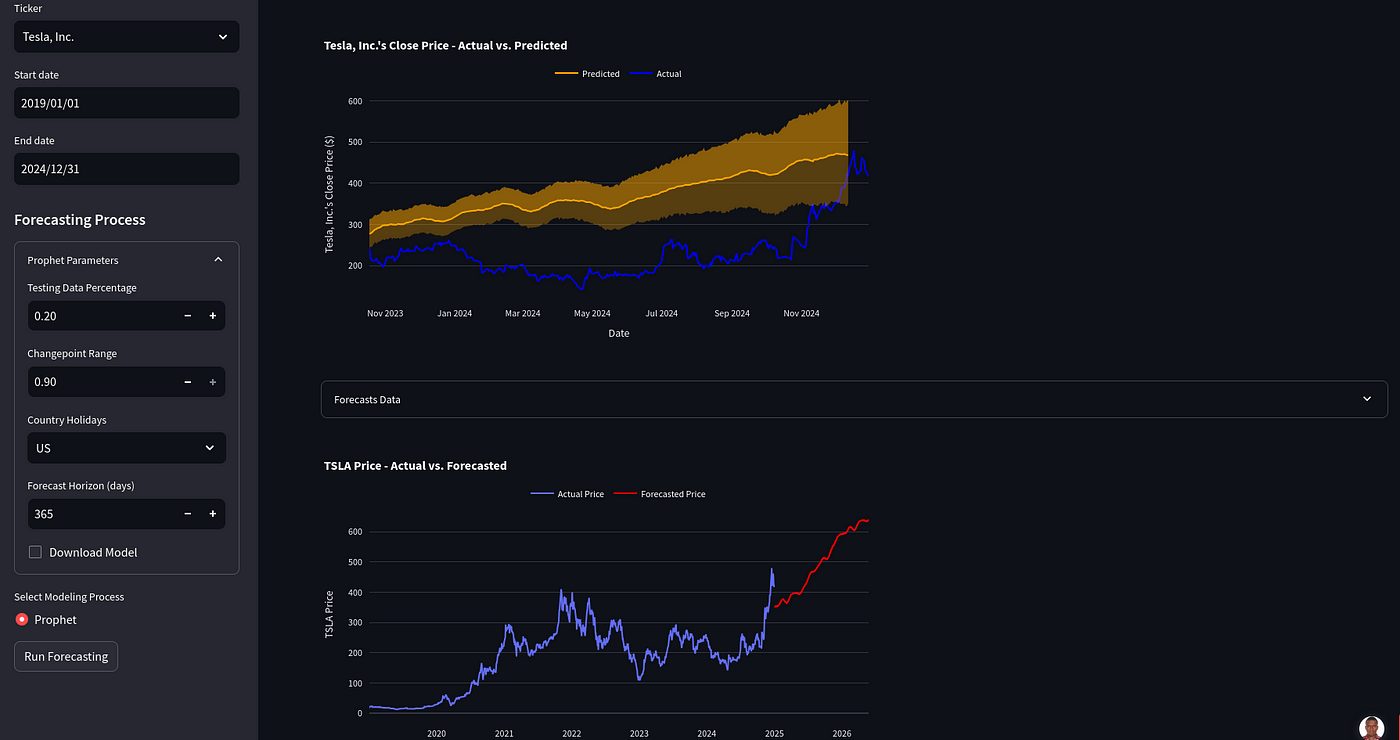Collapse the Prophet Parameters expander
1400x740 pixels.
(x=126, y=260)
